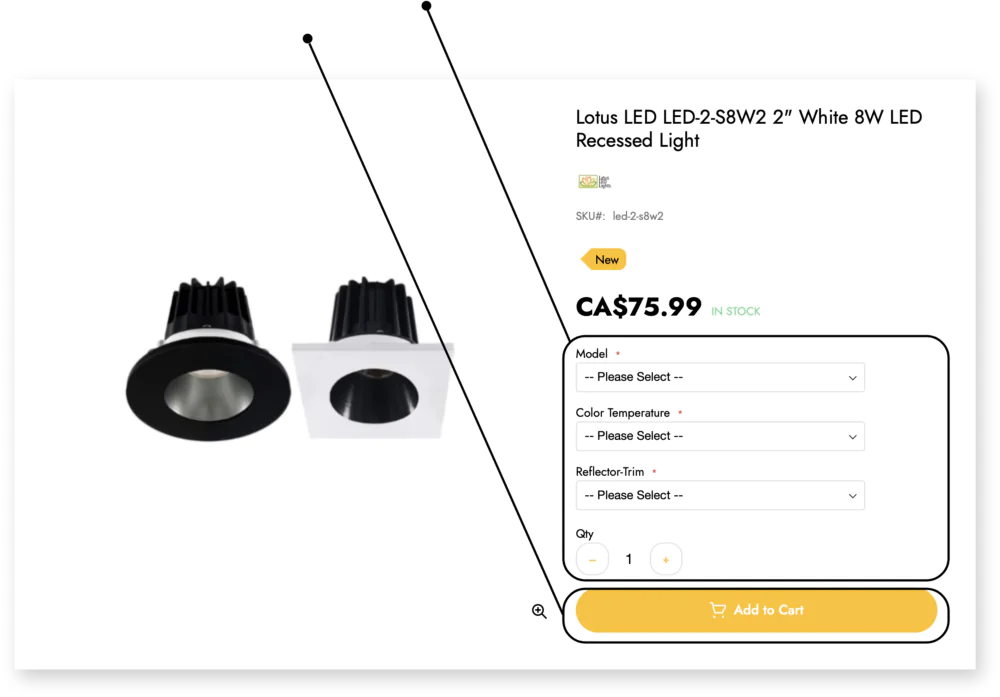The height and width of the screenshot is (697, 1000).
Task: Click the product title Lotus LED LED-2-S8W2
Action: point(749,129)
